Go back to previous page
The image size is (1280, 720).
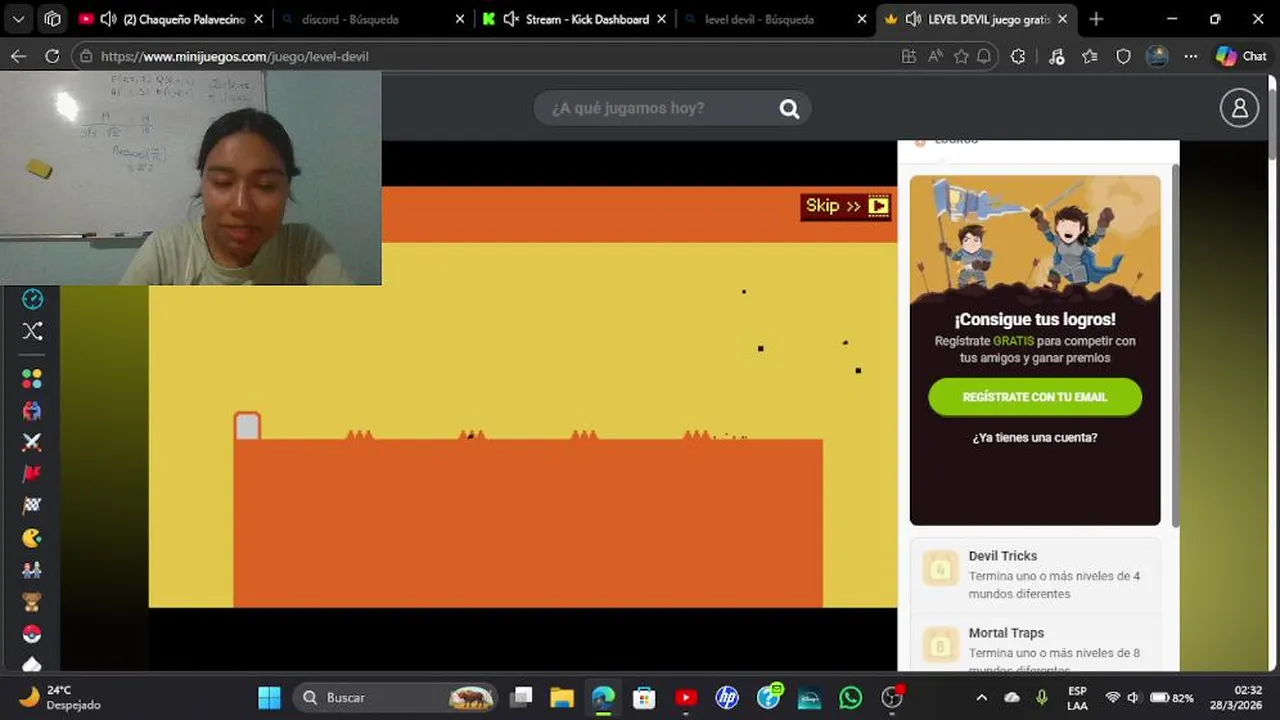click(x=18, y=56)
